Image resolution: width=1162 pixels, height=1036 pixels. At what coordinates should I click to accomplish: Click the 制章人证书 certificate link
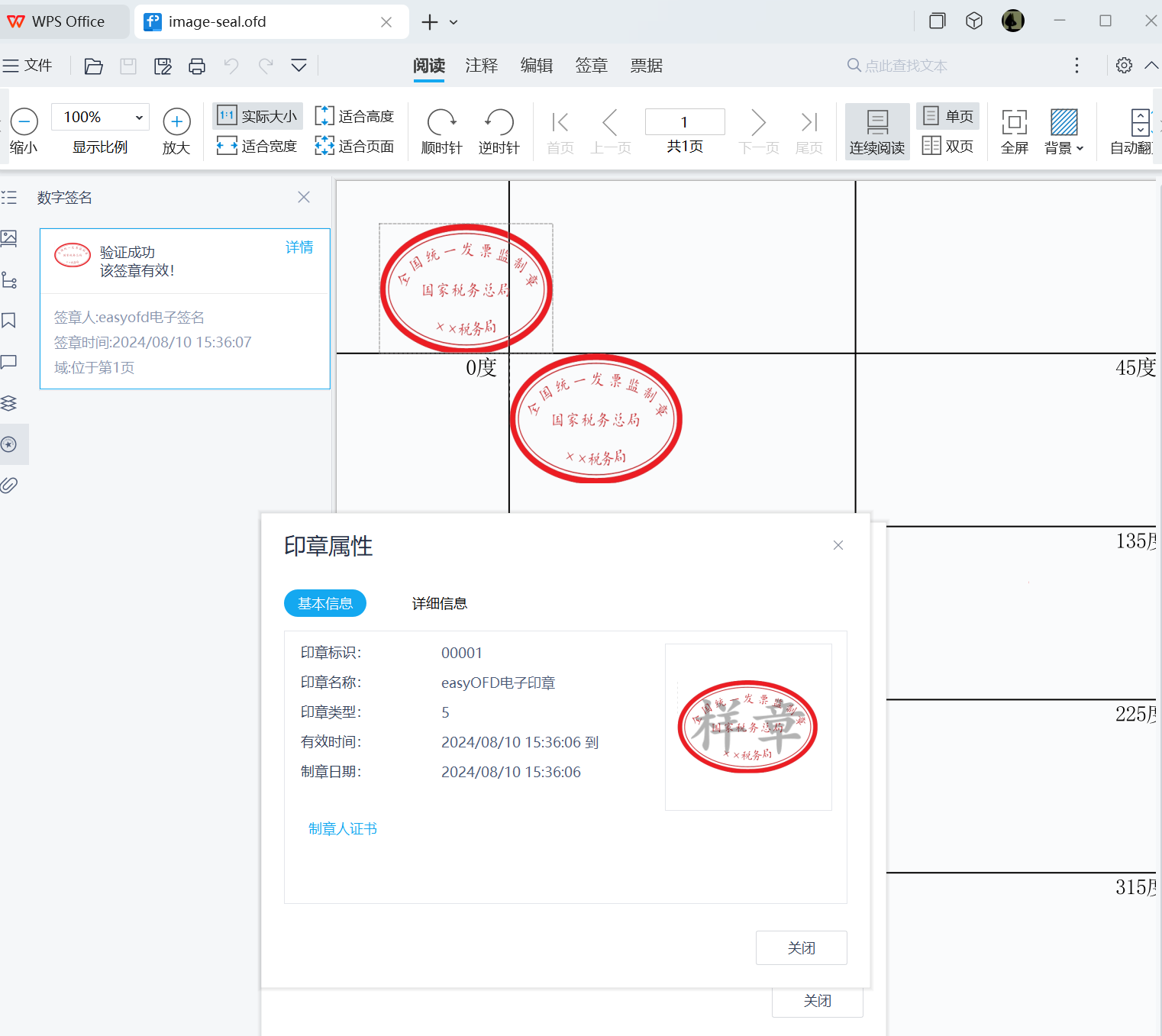click(x=342, y=828)
